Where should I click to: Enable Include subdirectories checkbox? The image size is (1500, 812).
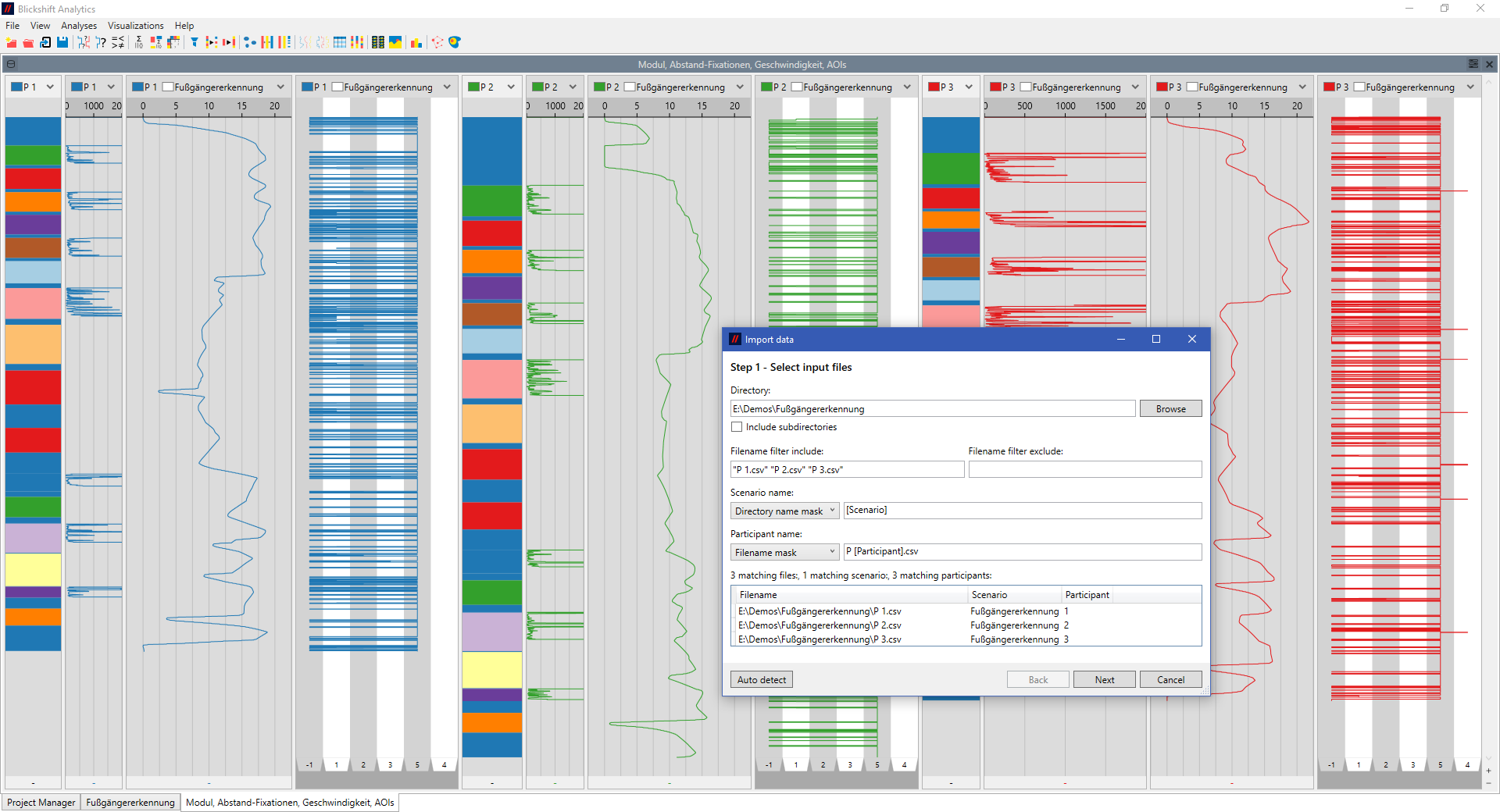coord(737,427)
